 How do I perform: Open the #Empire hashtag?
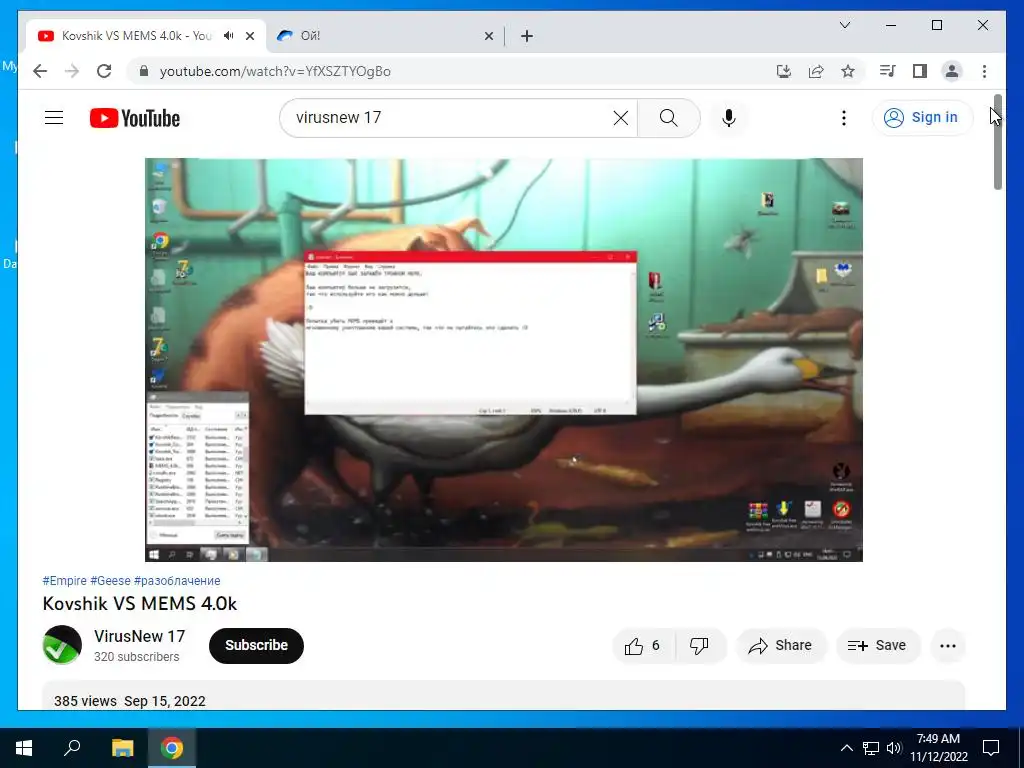pos(64,581)
